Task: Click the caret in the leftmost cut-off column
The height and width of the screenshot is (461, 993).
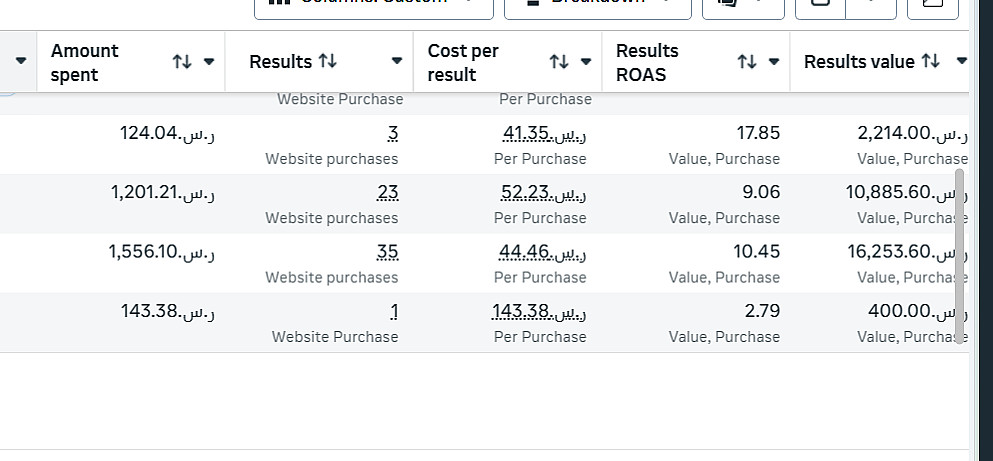Action: click(21, 62)
